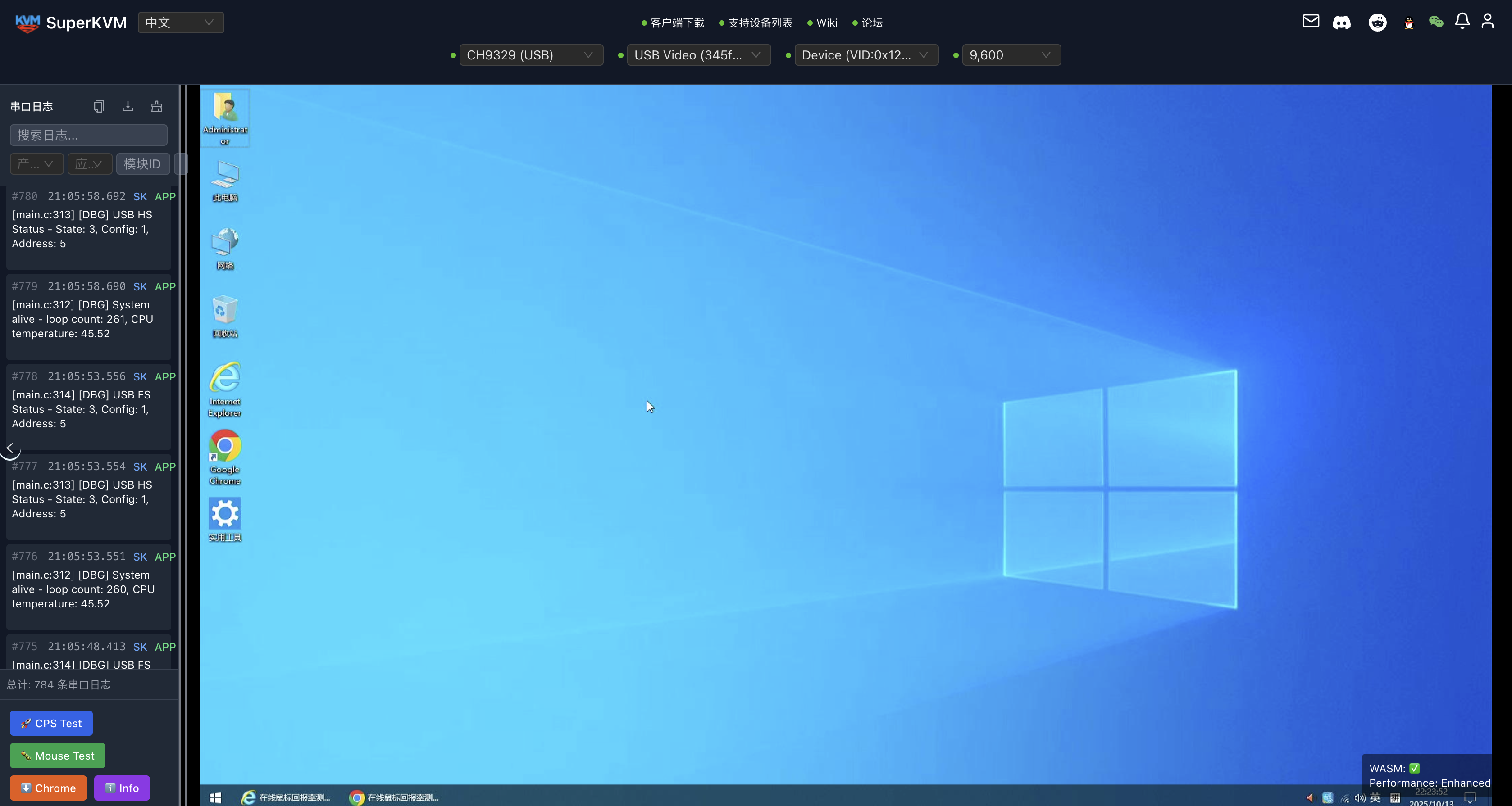Image resolution: width=1512 pixels, height=806 pixels.
Task: Open the 客户端下载 menu link
Action: 677,23
